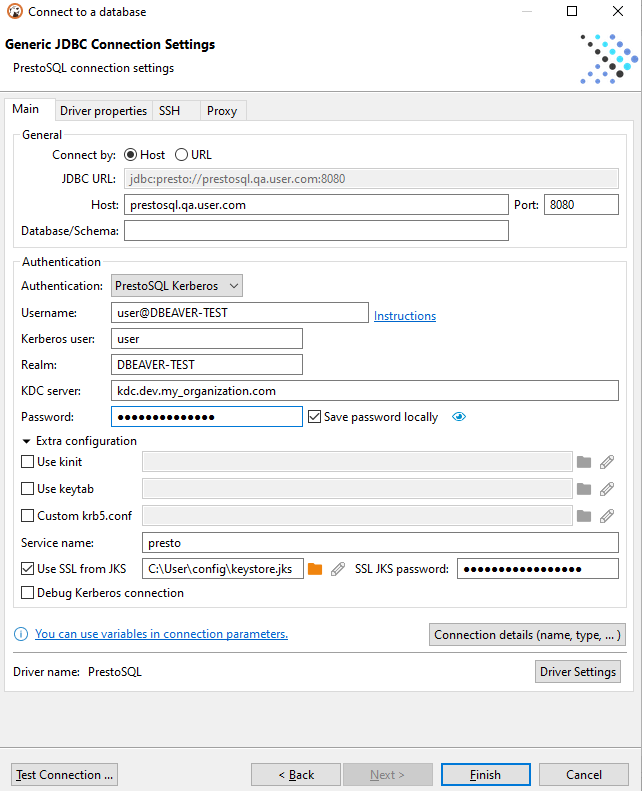Enable the Use keytab checkbox
Viewport: 642px width, 791px height.
pyautogui.click(x=27, y=489)
